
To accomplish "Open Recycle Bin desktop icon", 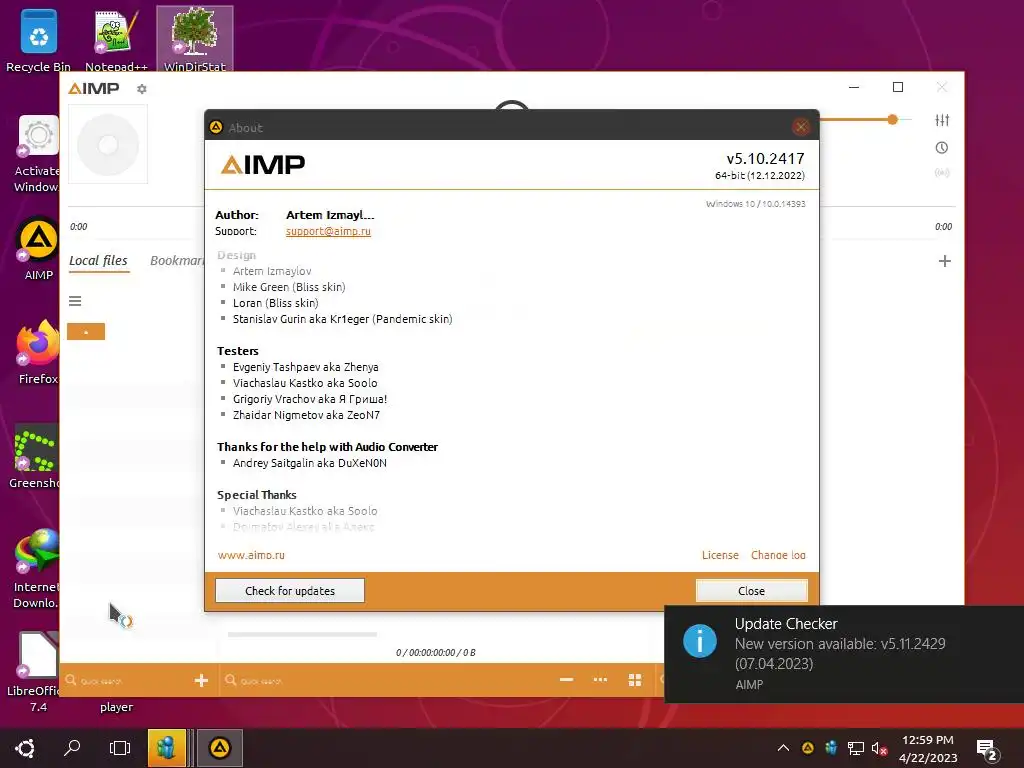I will pos(39,40).
